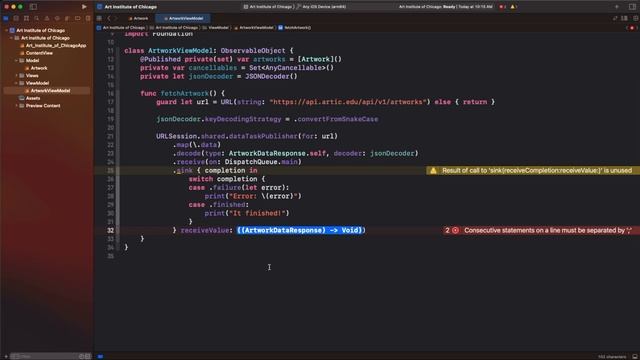Open the related items grid menu
640x360 pixels.
[x=99, y=18]
